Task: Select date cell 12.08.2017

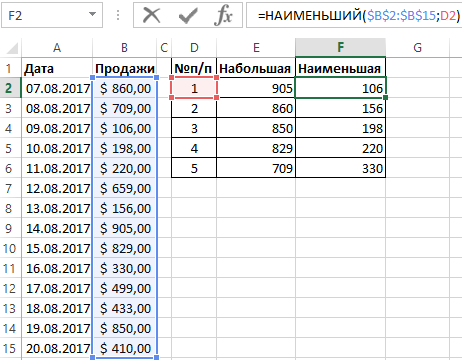Action: [57, 188]
